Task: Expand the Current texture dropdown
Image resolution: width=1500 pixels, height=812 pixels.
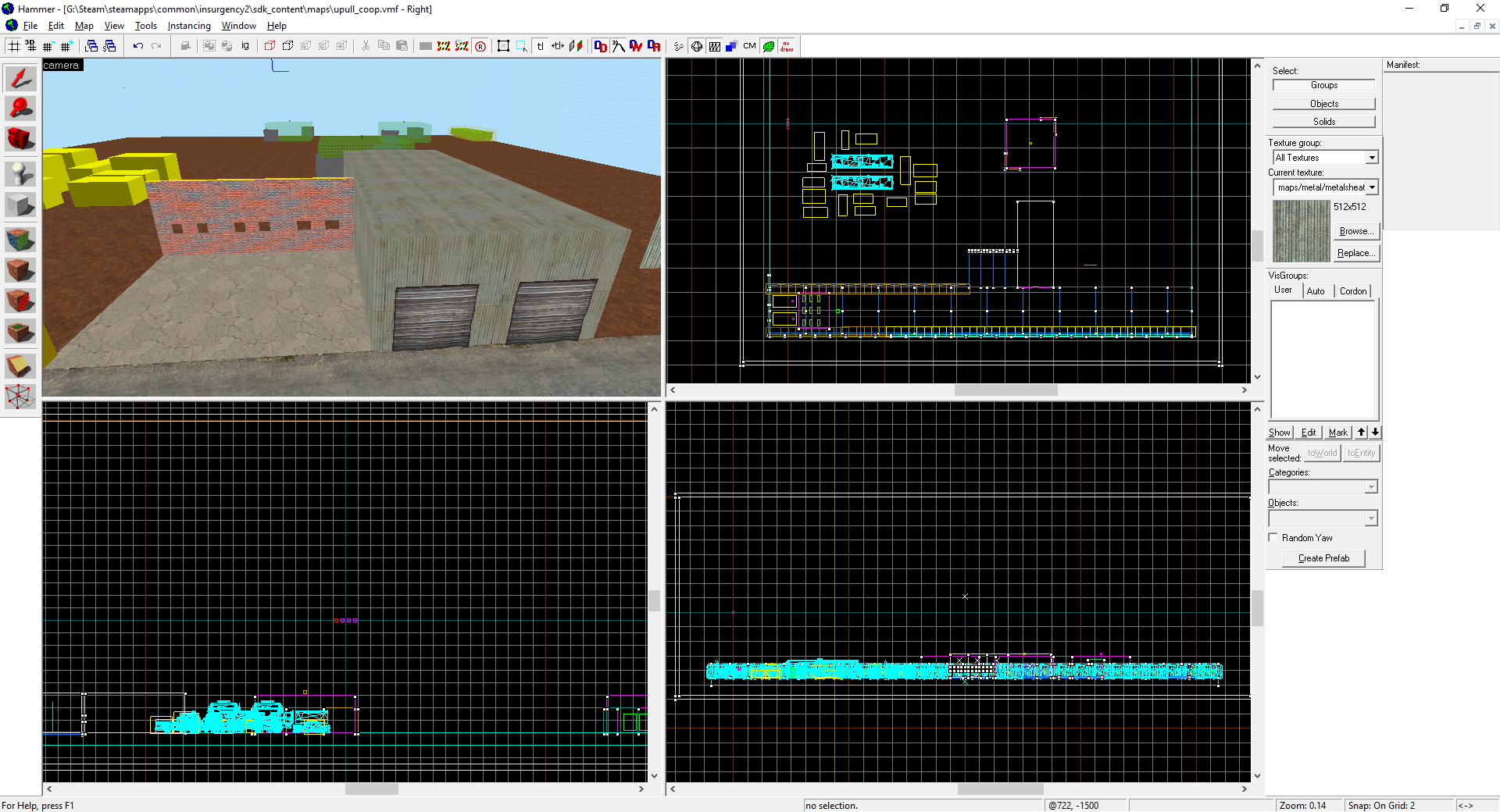Action: (1372, 187)
